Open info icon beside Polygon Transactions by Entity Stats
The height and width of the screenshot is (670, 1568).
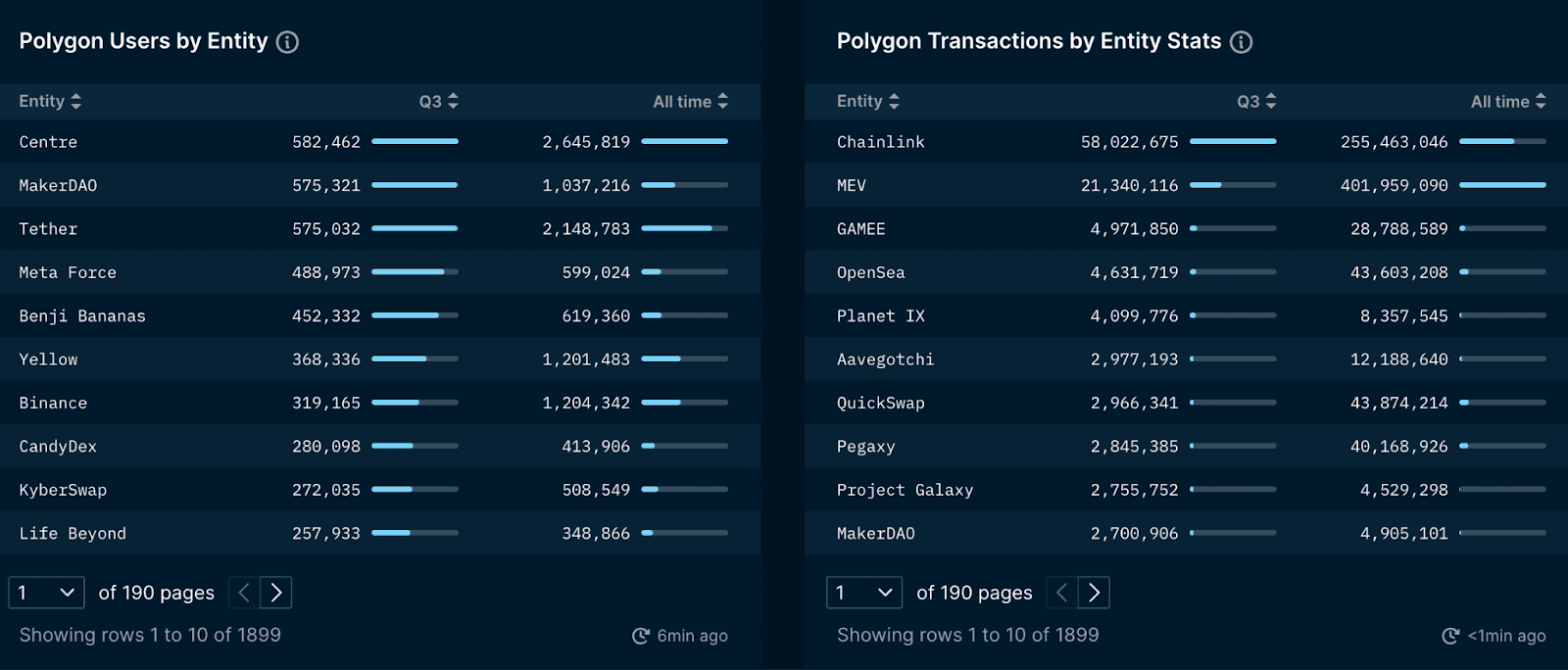[x=1241, y=42]
